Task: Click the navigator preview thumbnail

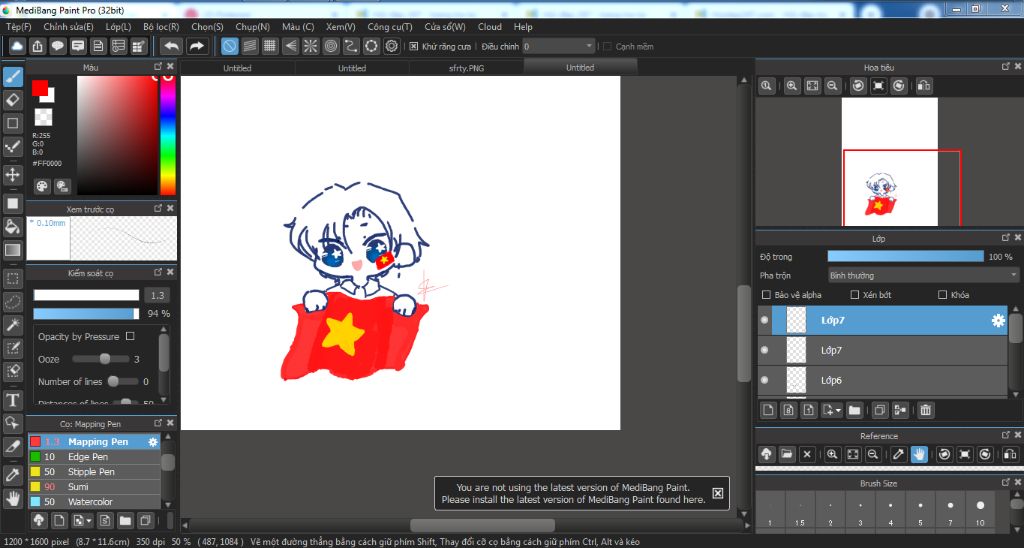Action: point(889,162)
